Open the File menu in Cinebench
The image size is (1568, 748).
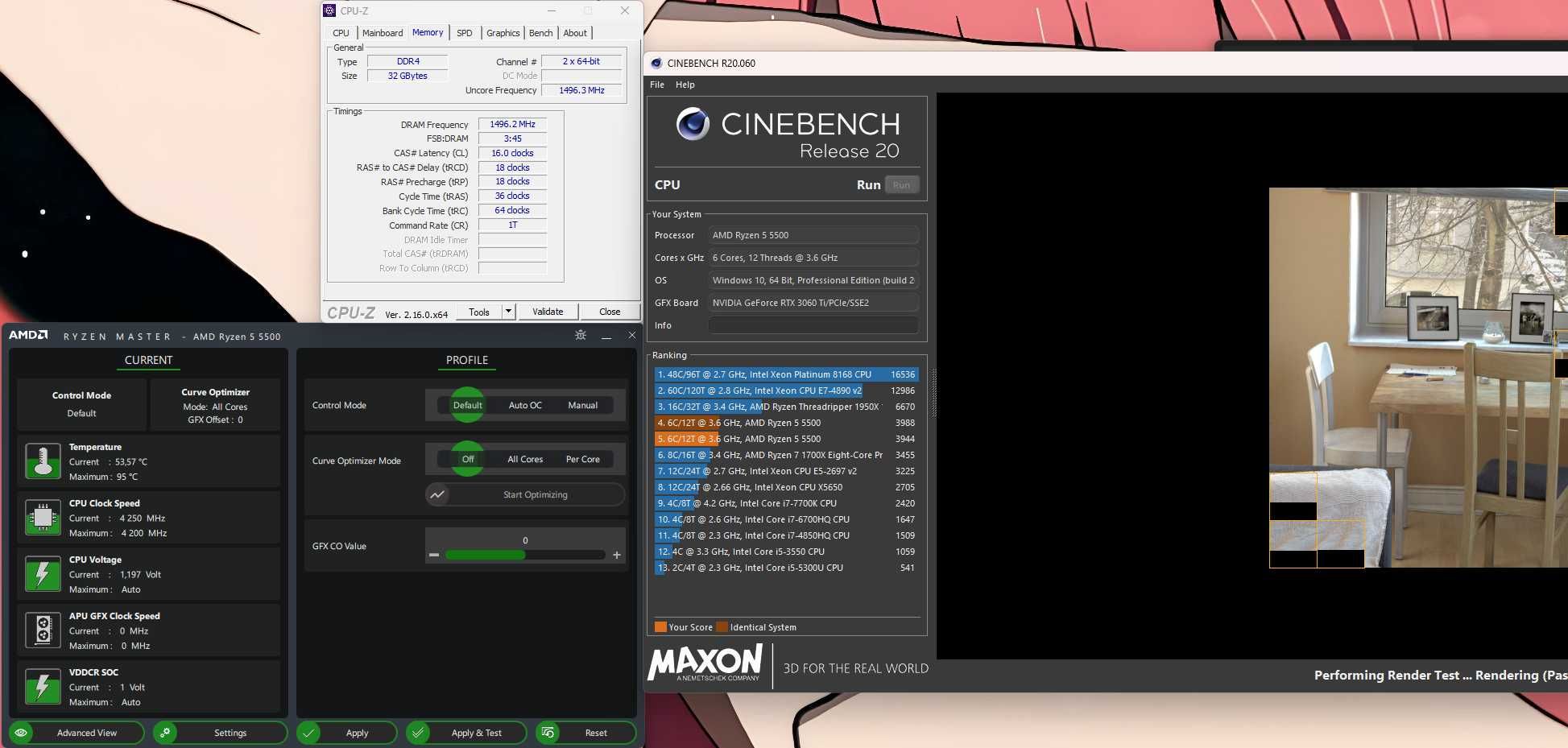(657, 85)
